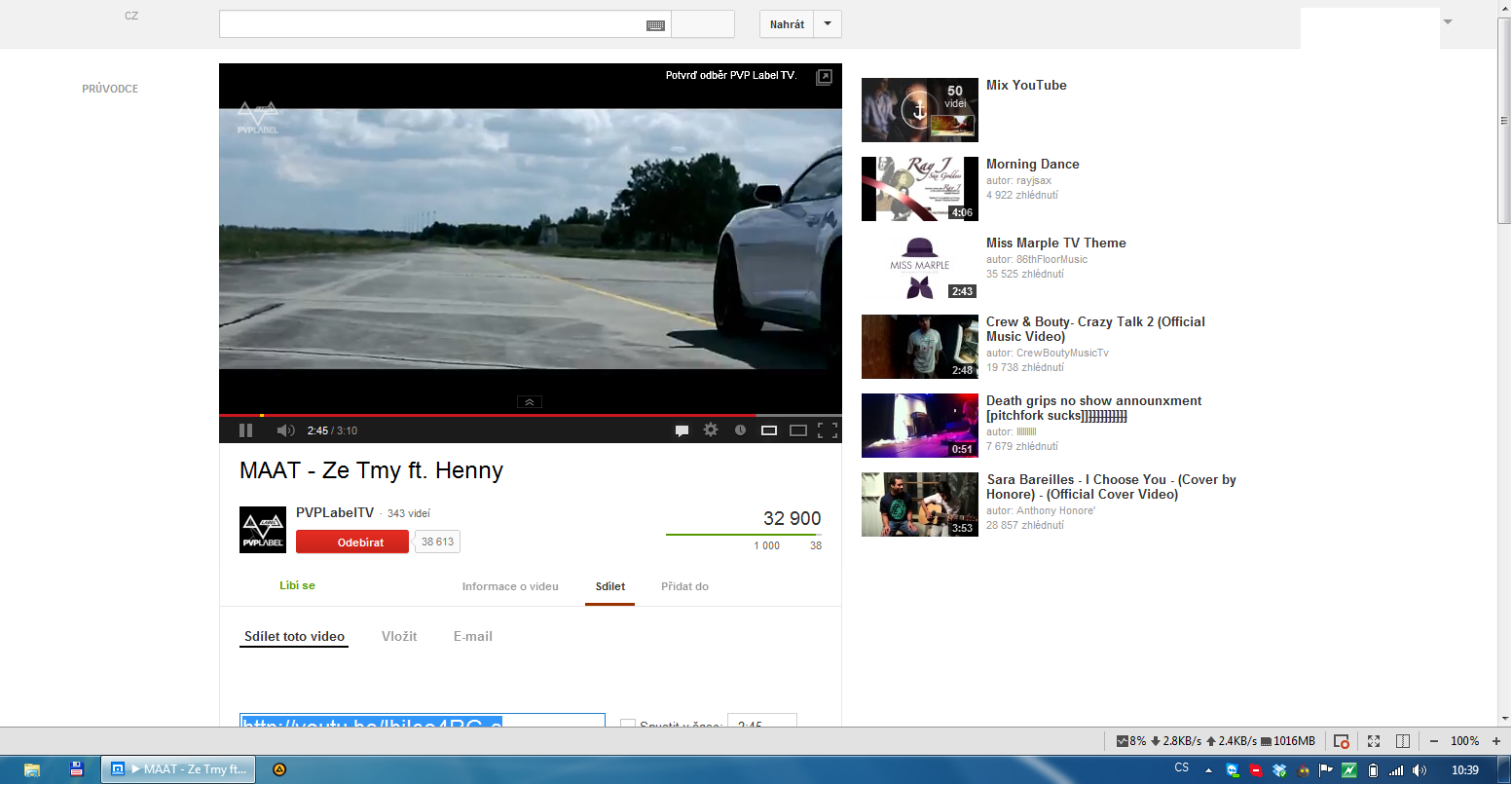Mute the video volume speaker icon

(285, 430)
